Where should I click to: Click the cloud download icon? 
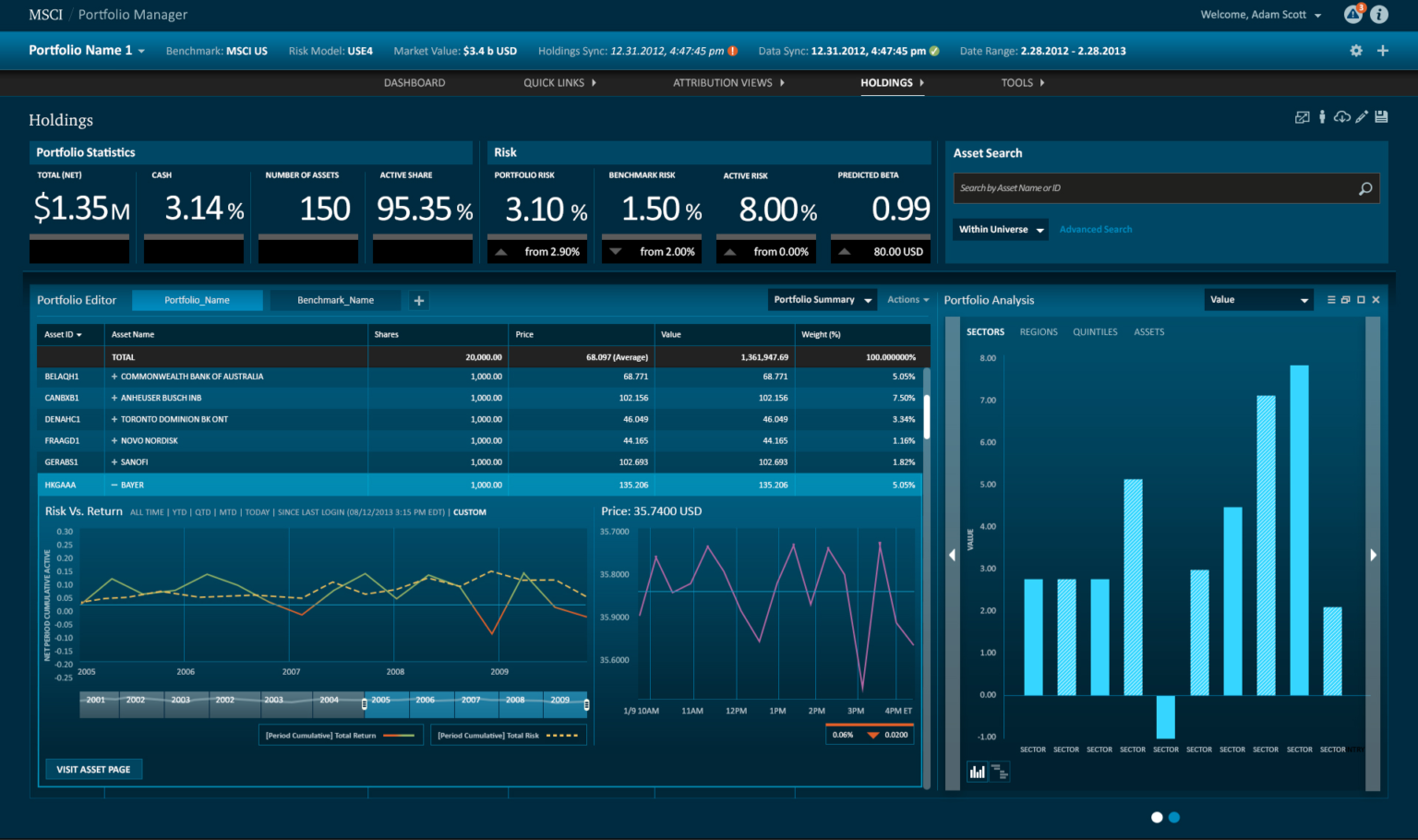(x=1342, y=117)
